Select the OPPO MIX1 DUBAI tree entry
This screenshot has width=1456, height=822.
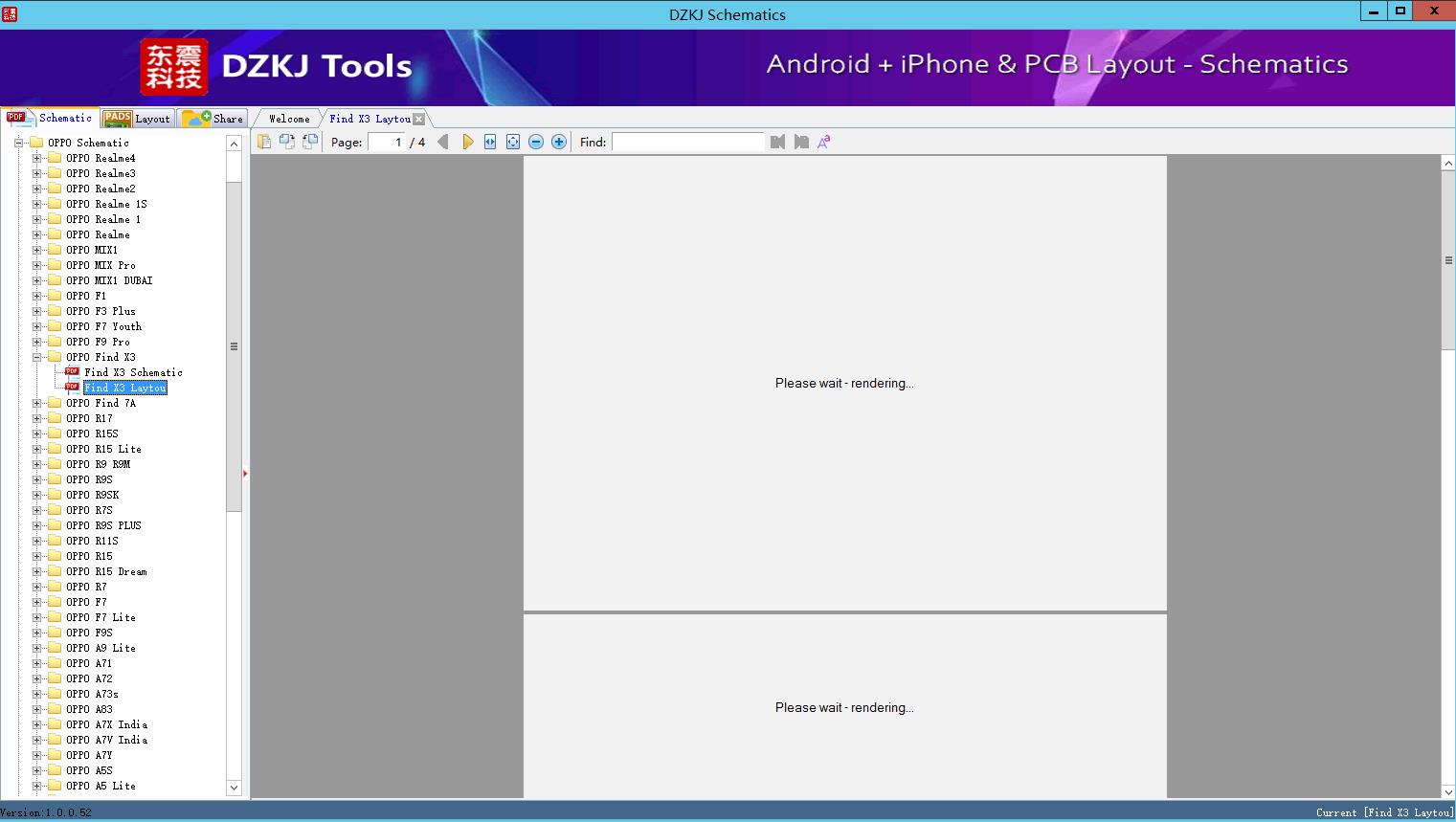pos(109,280)
